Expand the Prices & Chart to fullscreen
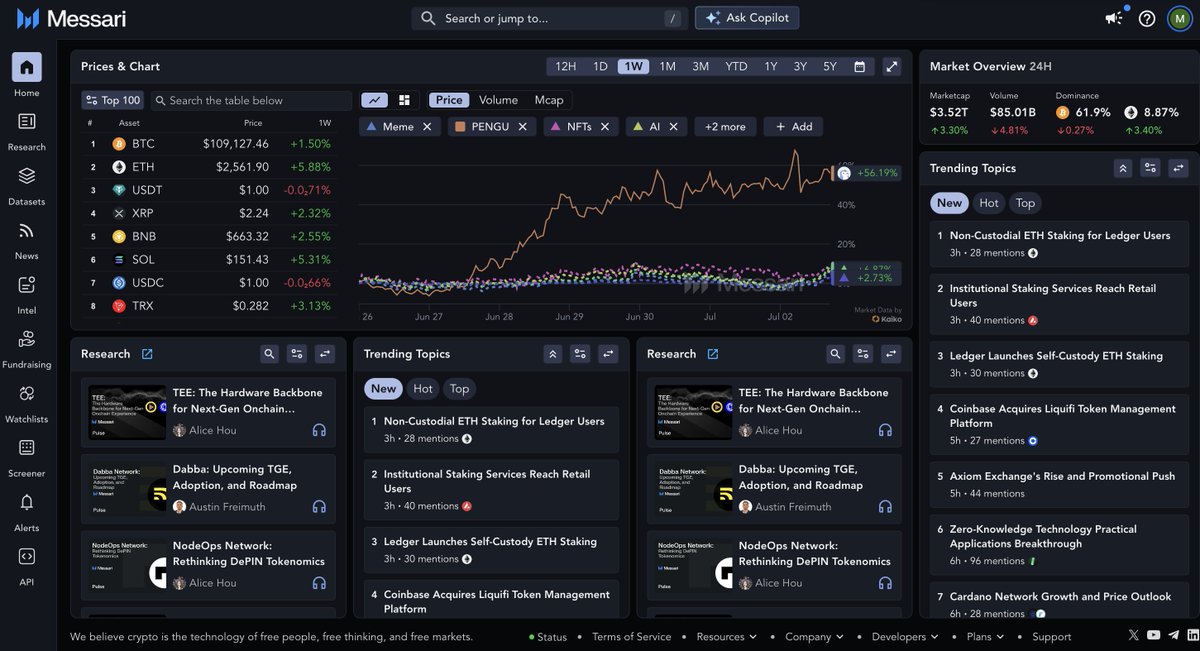The image size is (1200, 651). click(892, 66)
